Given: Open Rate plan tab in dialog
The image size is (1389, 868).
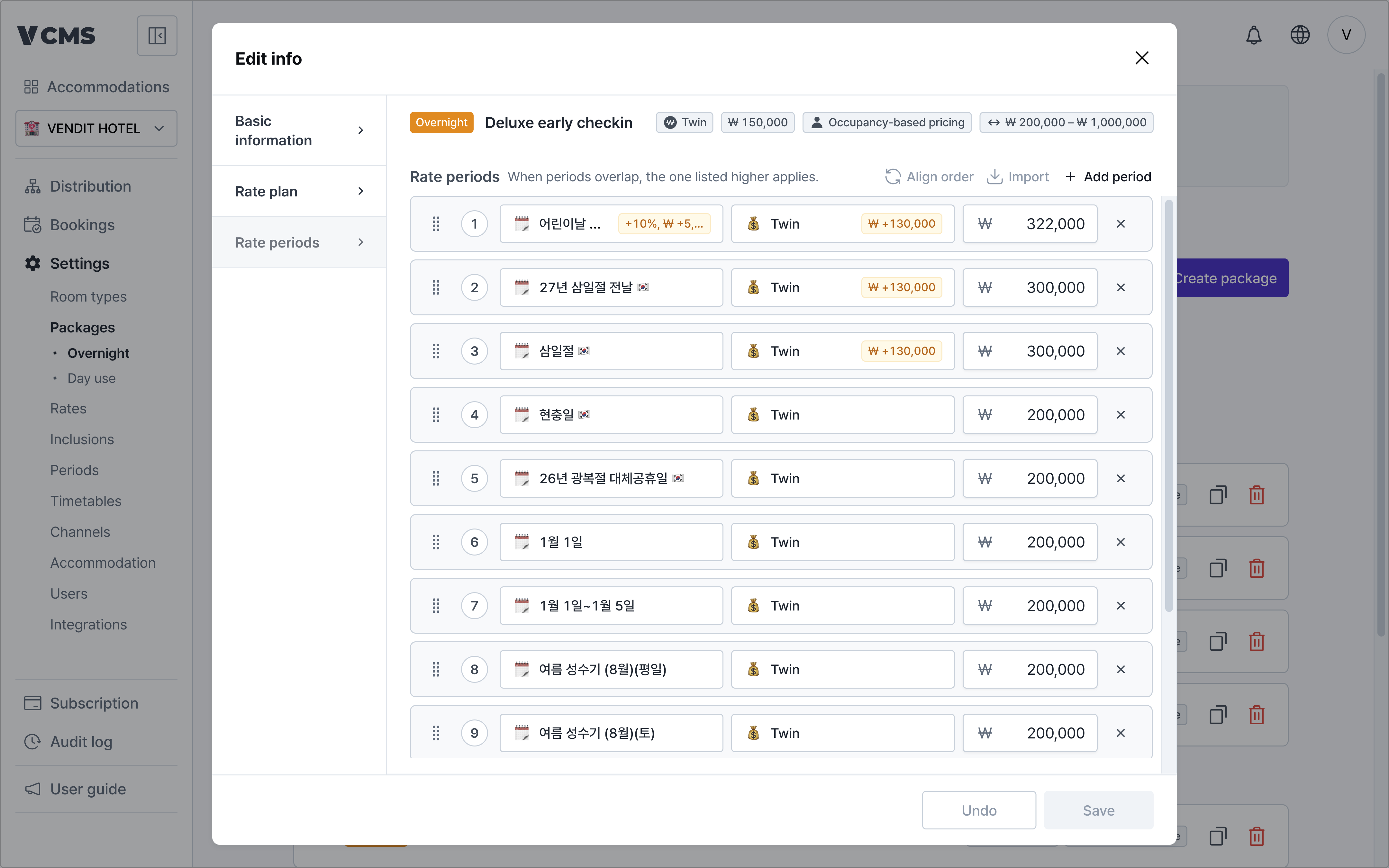Looking at the screenshot, I should click(x=299, y=191).
